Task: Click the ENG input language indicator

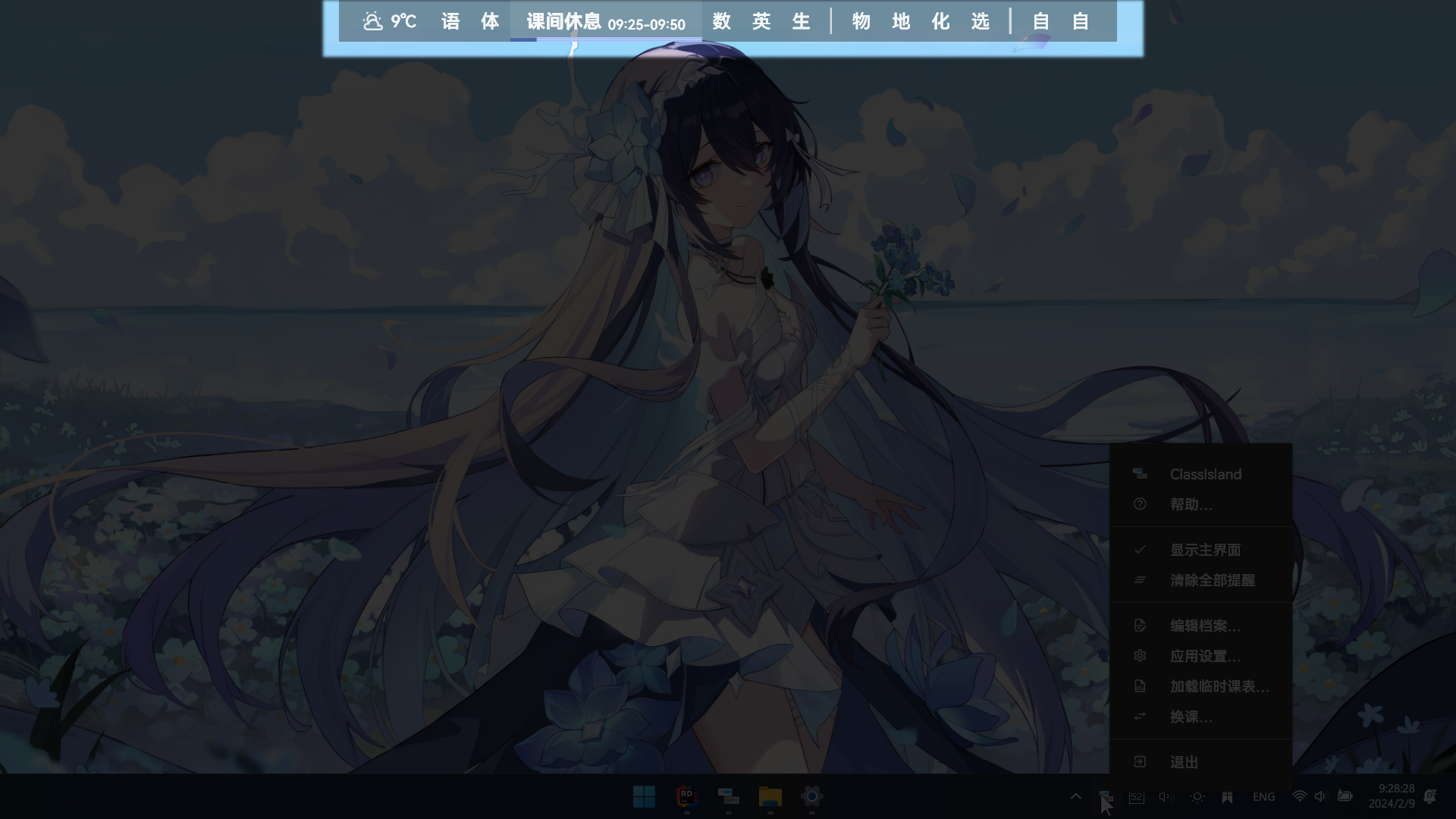Action: pos(1263,796)
